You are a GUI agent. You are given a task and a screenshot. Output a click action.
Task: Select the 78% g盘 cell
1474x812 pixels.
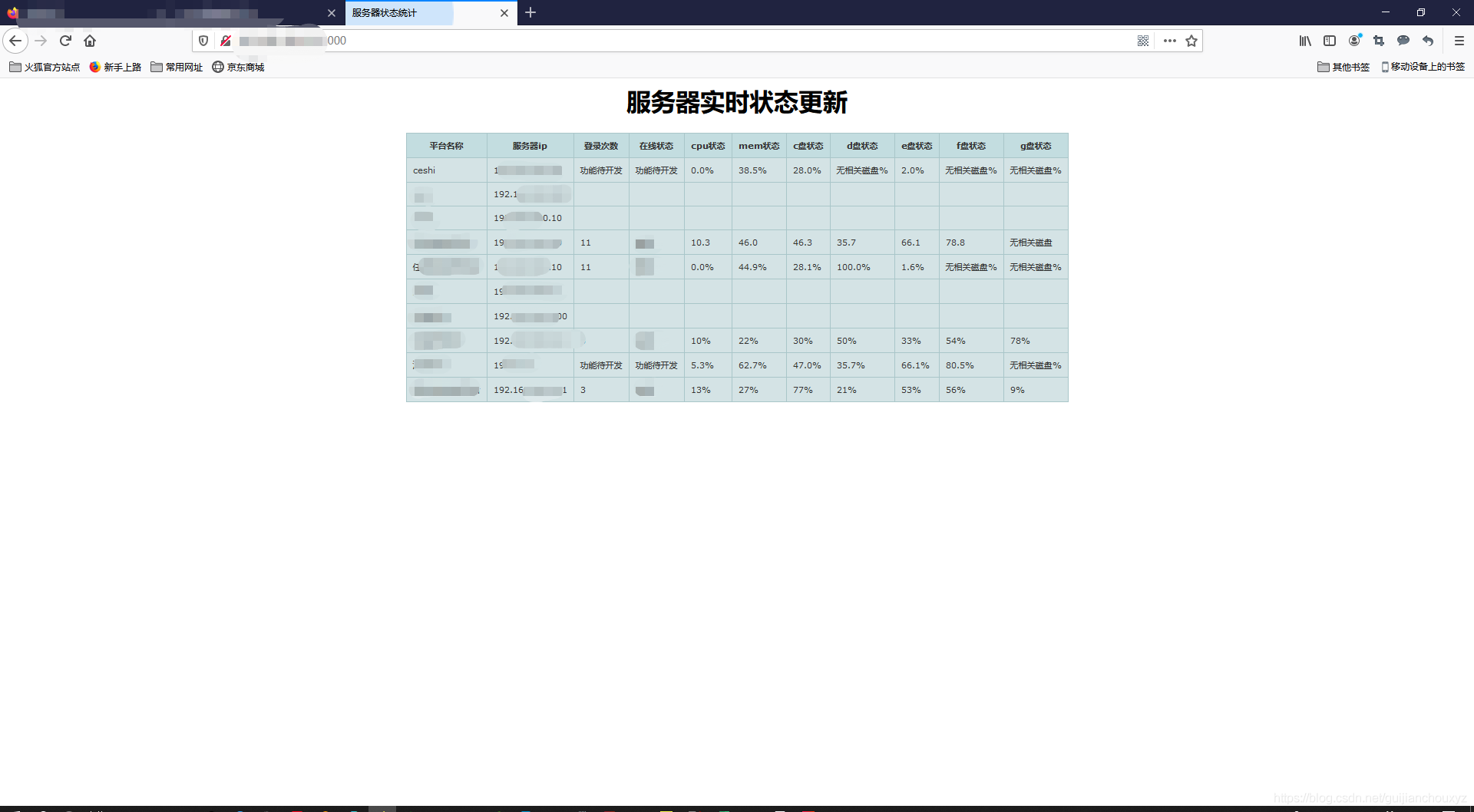coord(1036,341)
